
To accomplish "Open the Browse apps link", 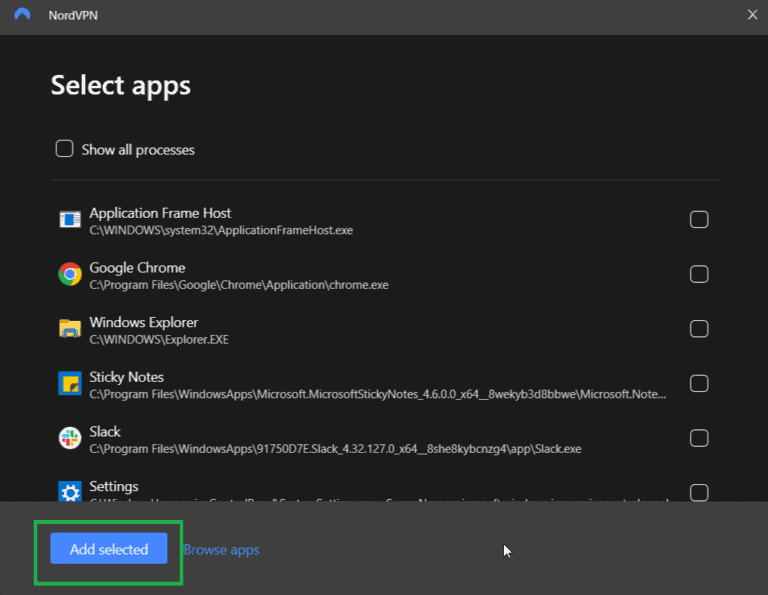I will coord(222,549).
